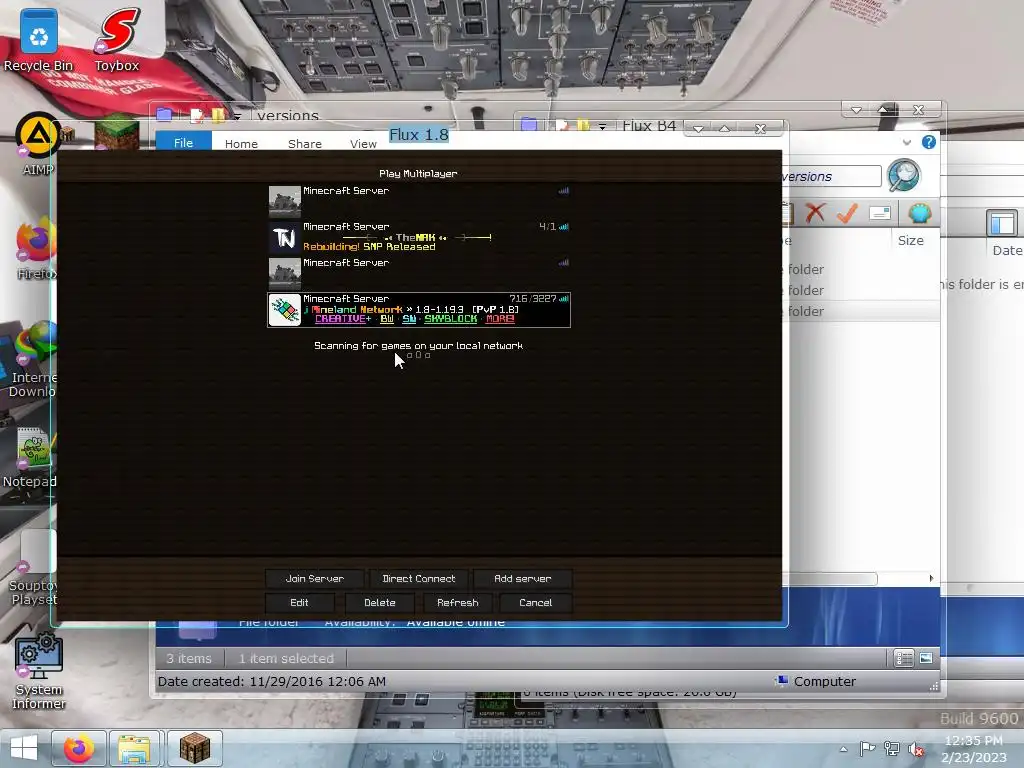Click Direct Connect button

(419, 579)
